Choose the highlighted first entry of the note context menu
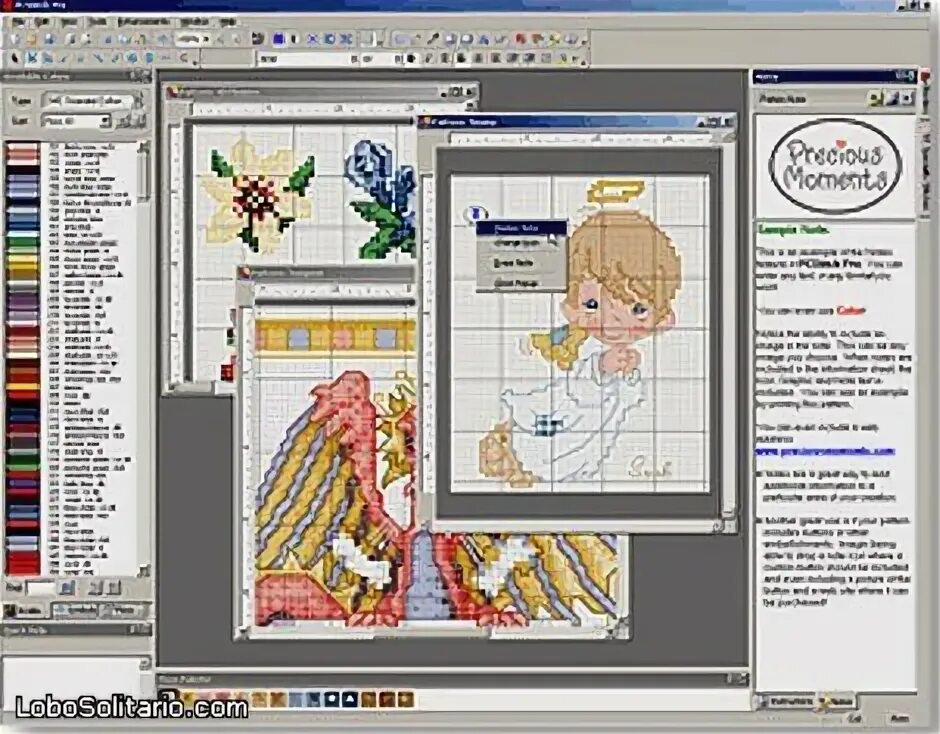The image size is (940, 734). (521, 228)
